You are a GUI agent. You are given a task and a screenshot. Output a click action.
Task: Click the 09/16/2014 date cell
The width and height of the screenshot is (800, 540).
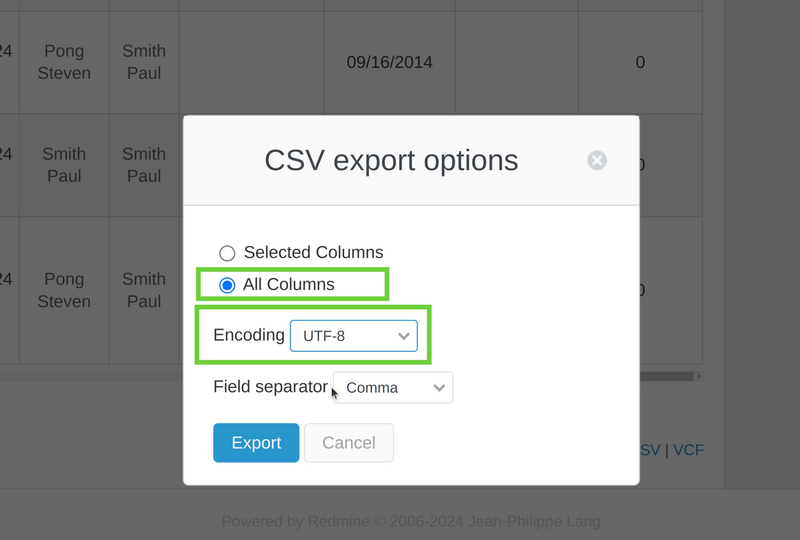[389, 62]
